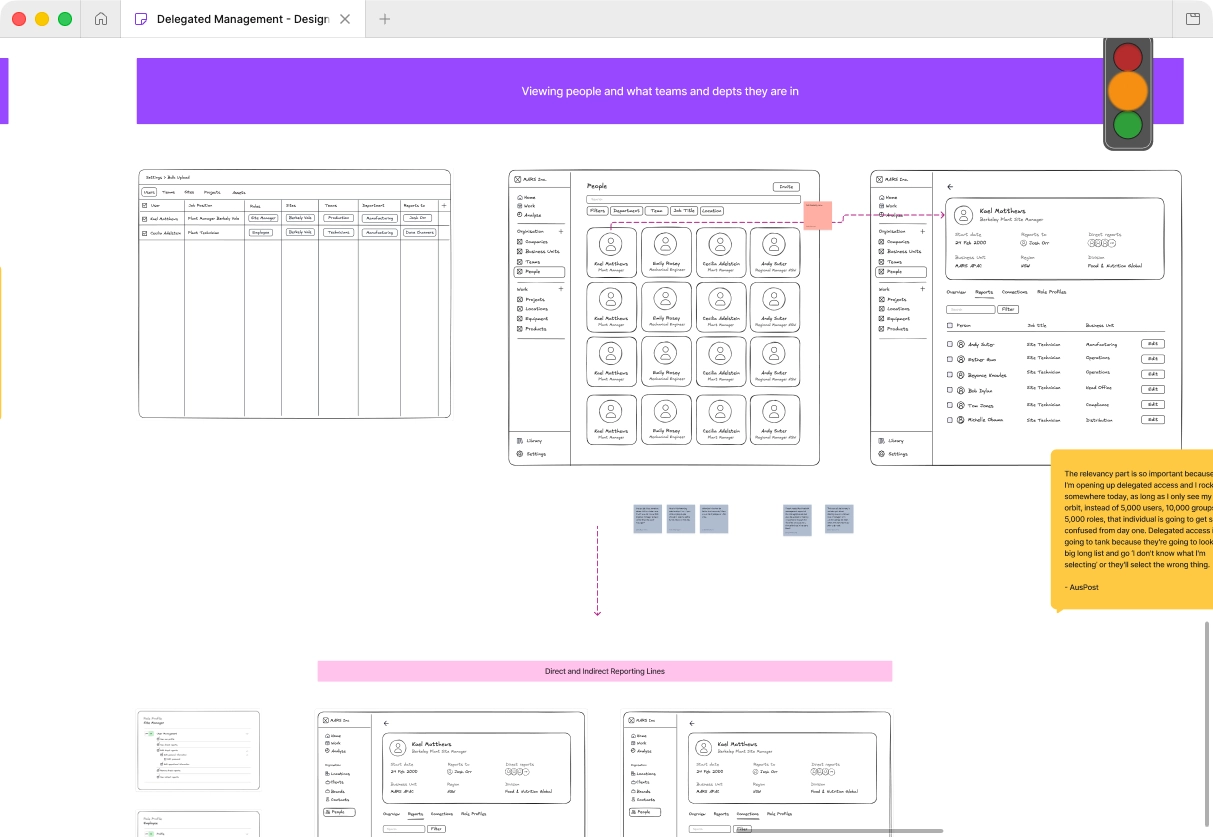Image resolution: width=1213 pixels, height=837 pixels.
Task: Check the Bob Dylan row checkbox
Action: [x=950, y=390]
